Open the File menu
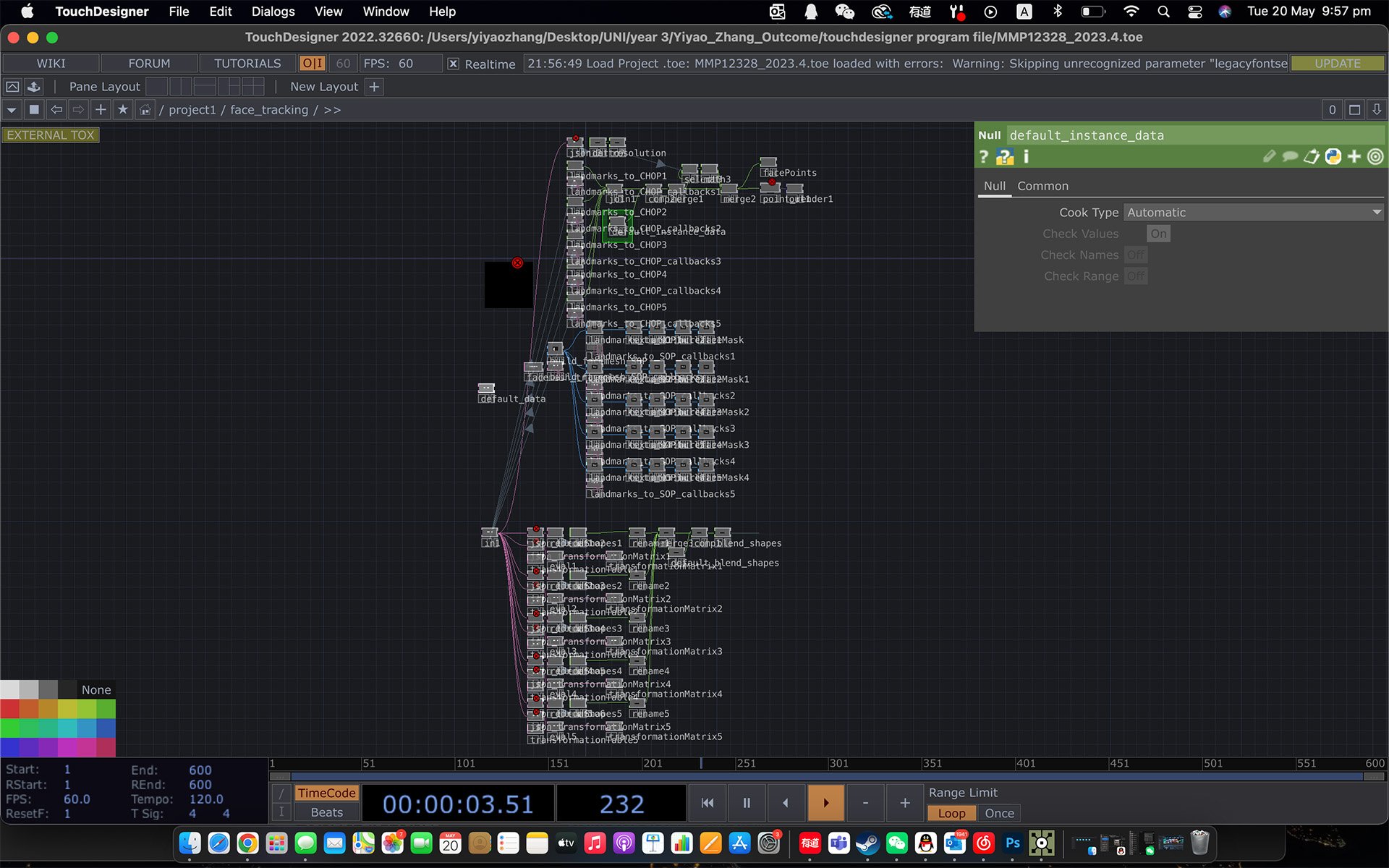This screenshot has width=1389, height=868. click(x=179, y=12)
